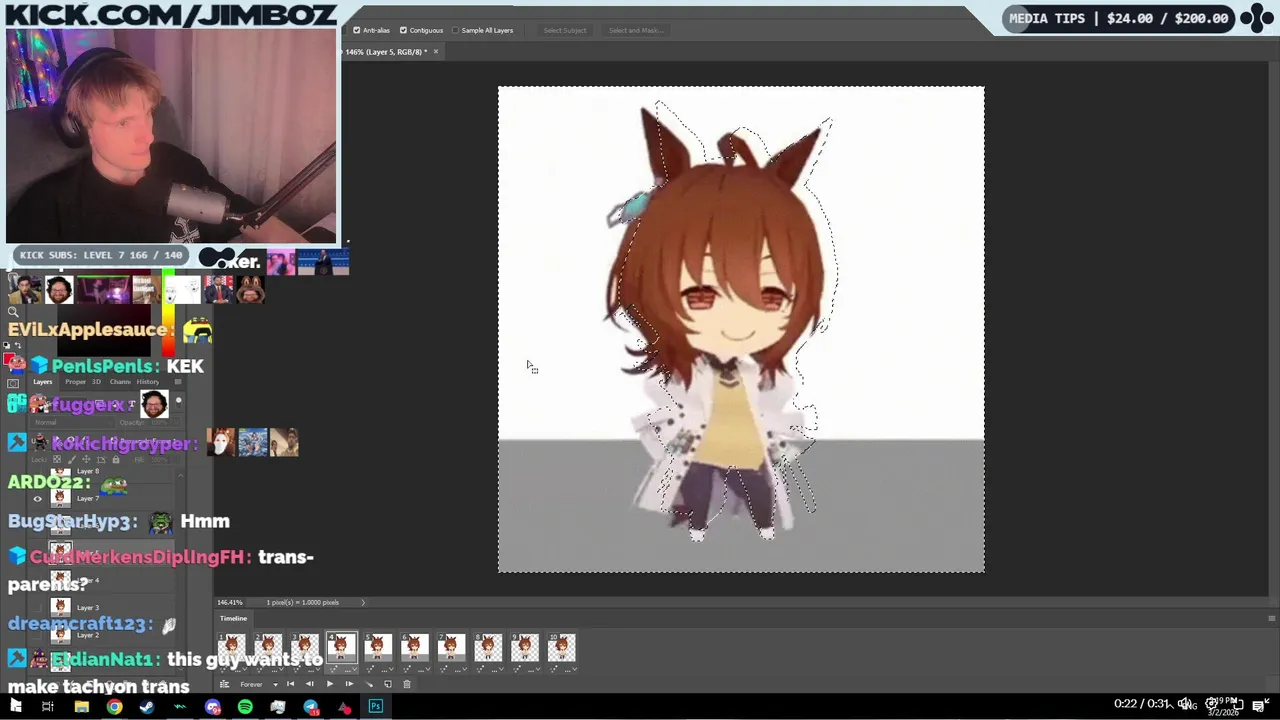Close the Layer 5 document tab
This screenshot has height=720, width=1280.
(435, 52)
